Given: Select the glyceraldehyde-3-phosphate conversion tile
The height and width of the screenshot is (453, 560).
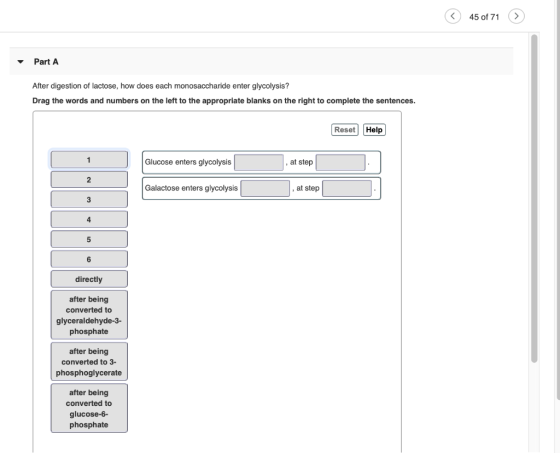Looking at the screenshot, I should 89,315.
